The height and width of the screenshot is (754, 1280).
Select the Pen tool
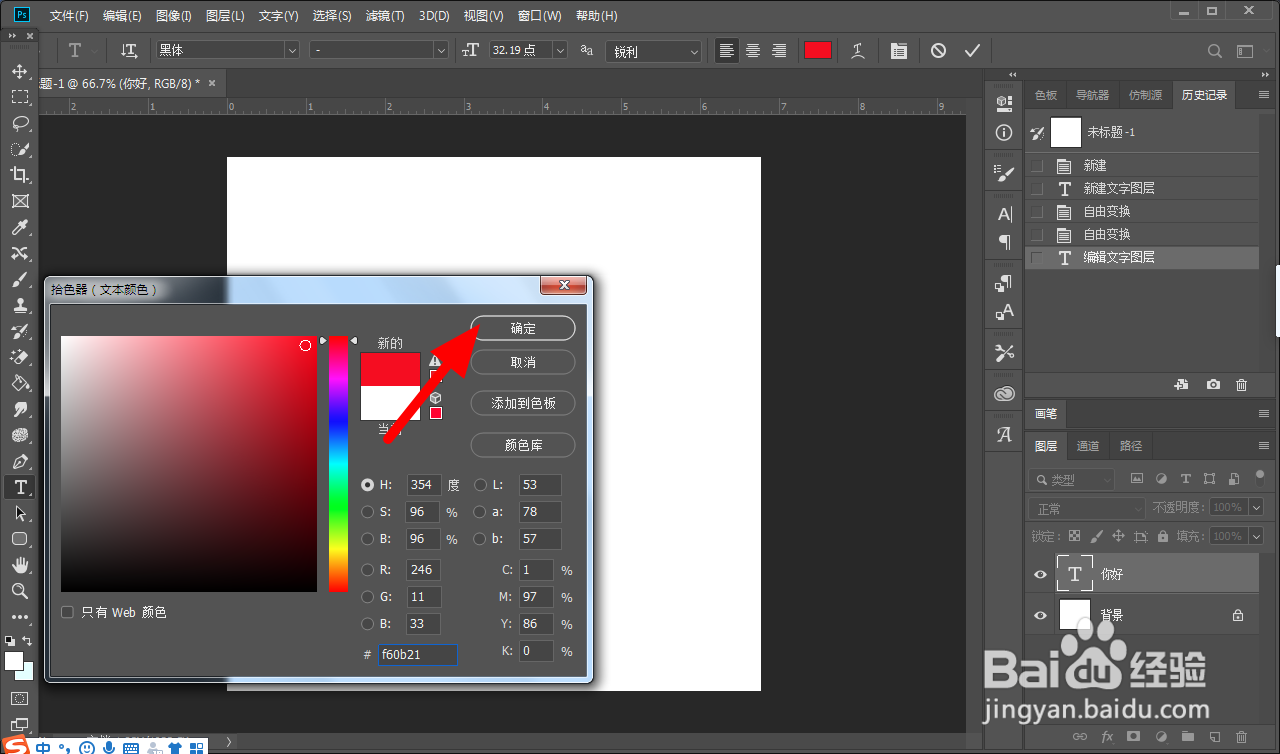click(x=19, y=461)
